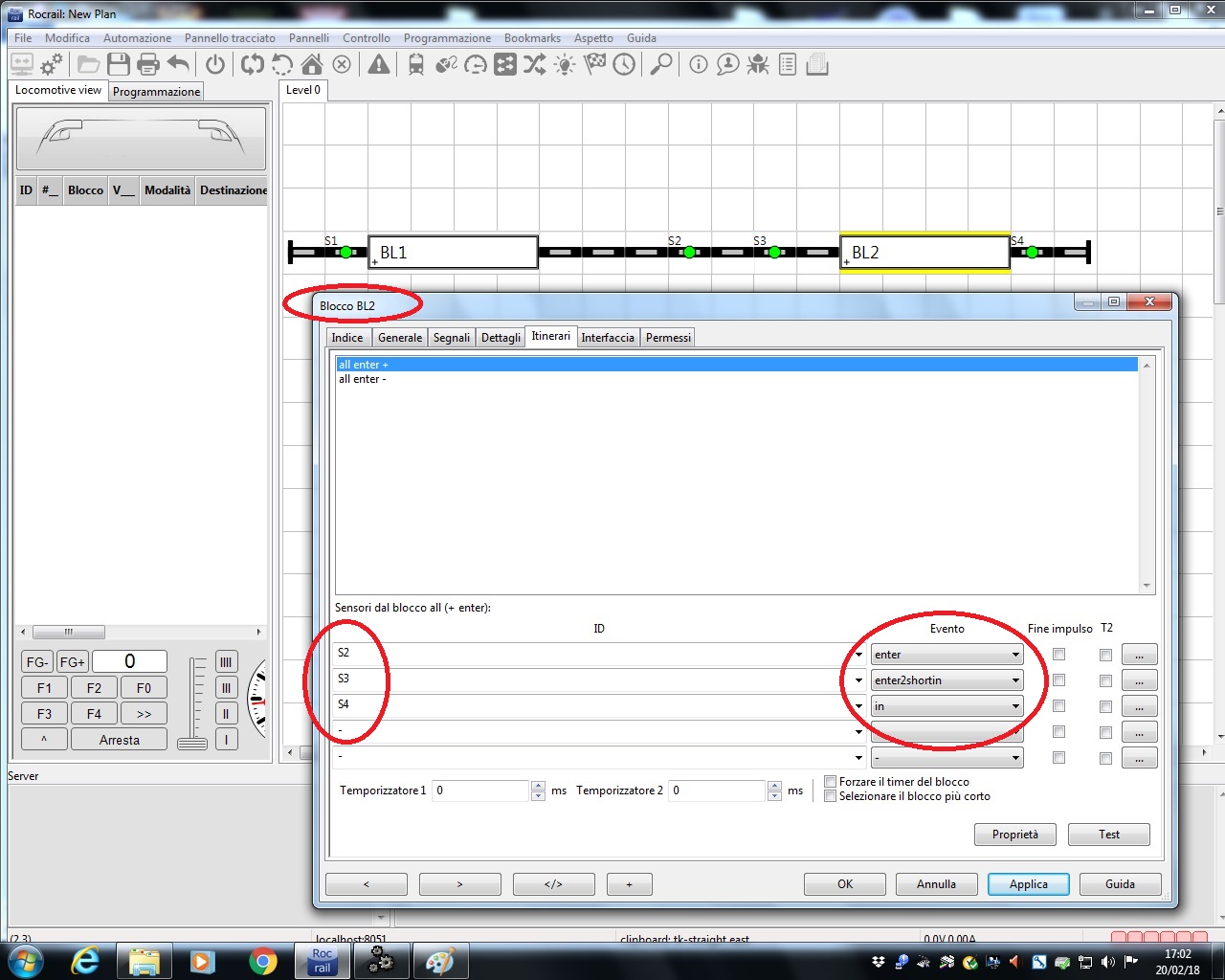The width and height of the screenshot is (1225, 980).
Task: Toggle track power on/off icon
Action: (215, 65)
